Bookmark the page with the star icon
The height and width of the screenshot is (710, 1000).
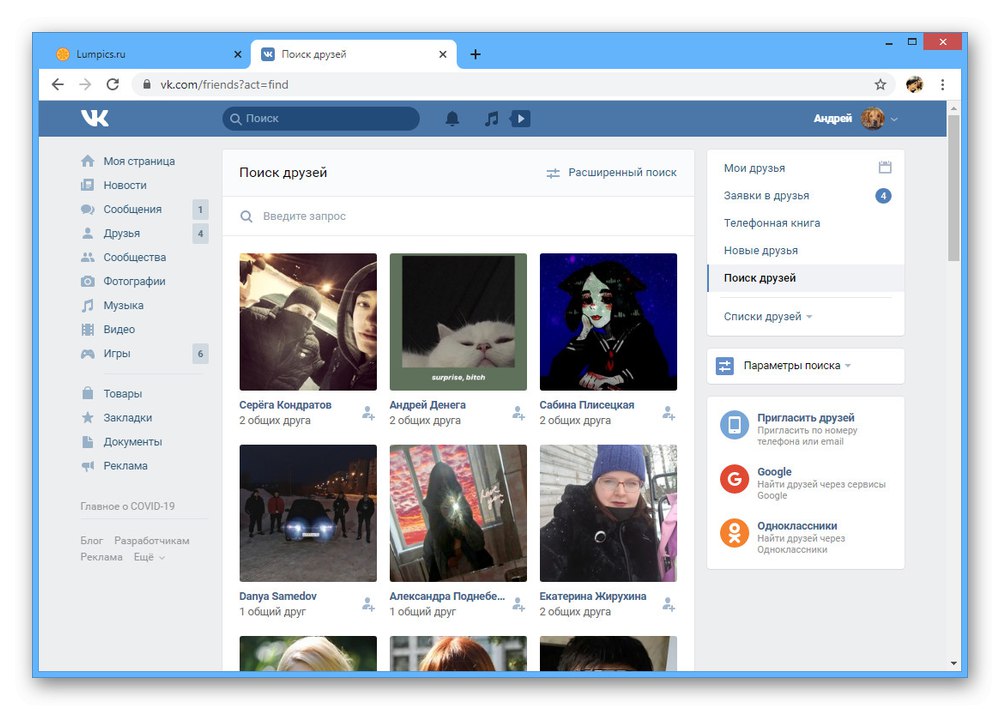pos(880,84)
